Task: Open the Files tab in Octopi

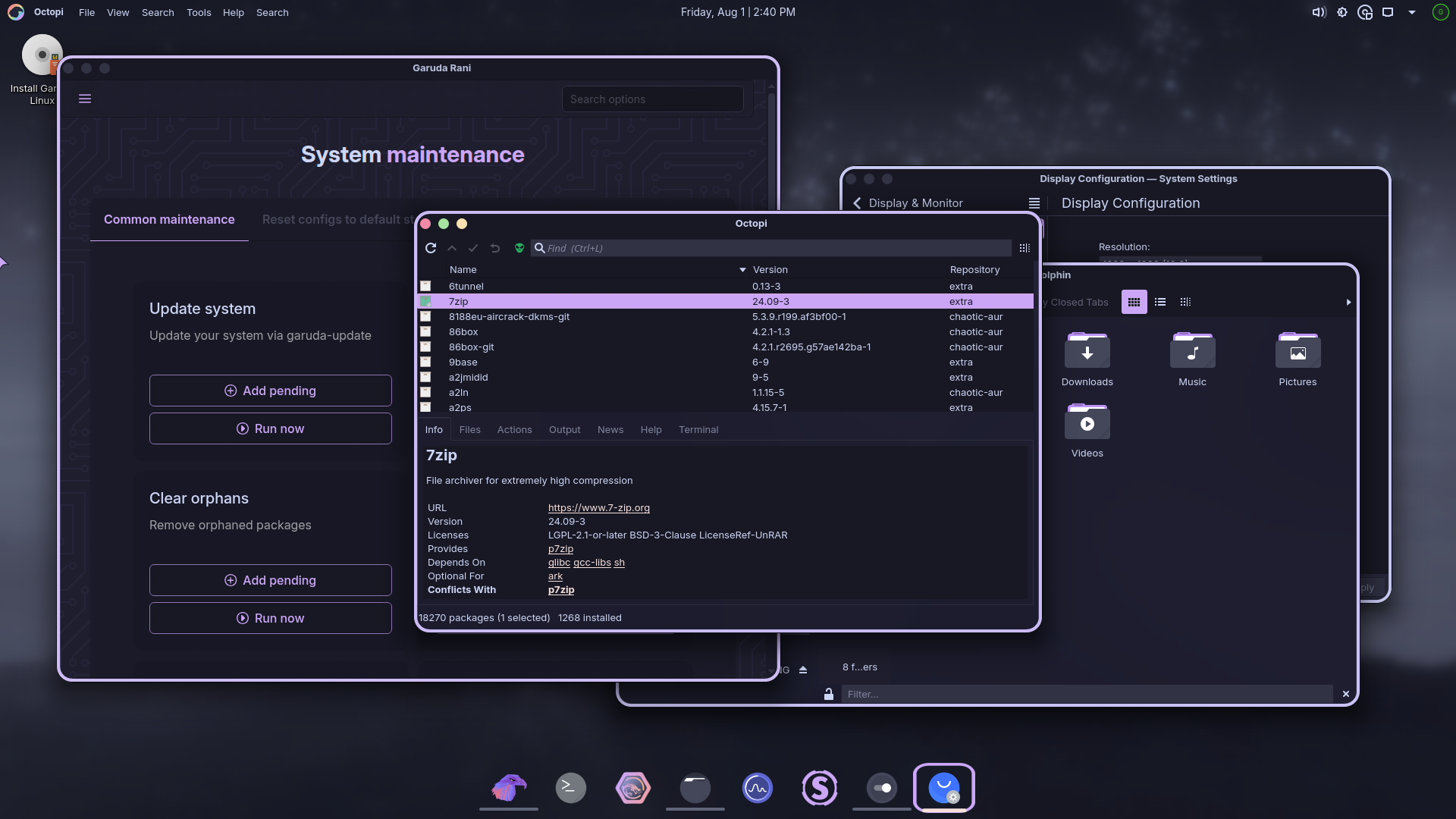Action: 469,429
